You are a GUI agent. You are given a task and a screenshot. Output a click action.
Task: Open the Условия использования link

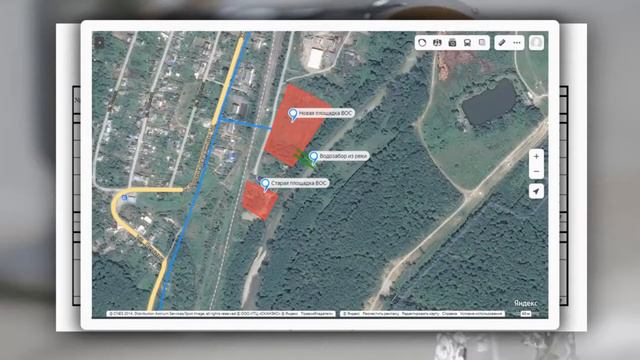coord(482,314)
